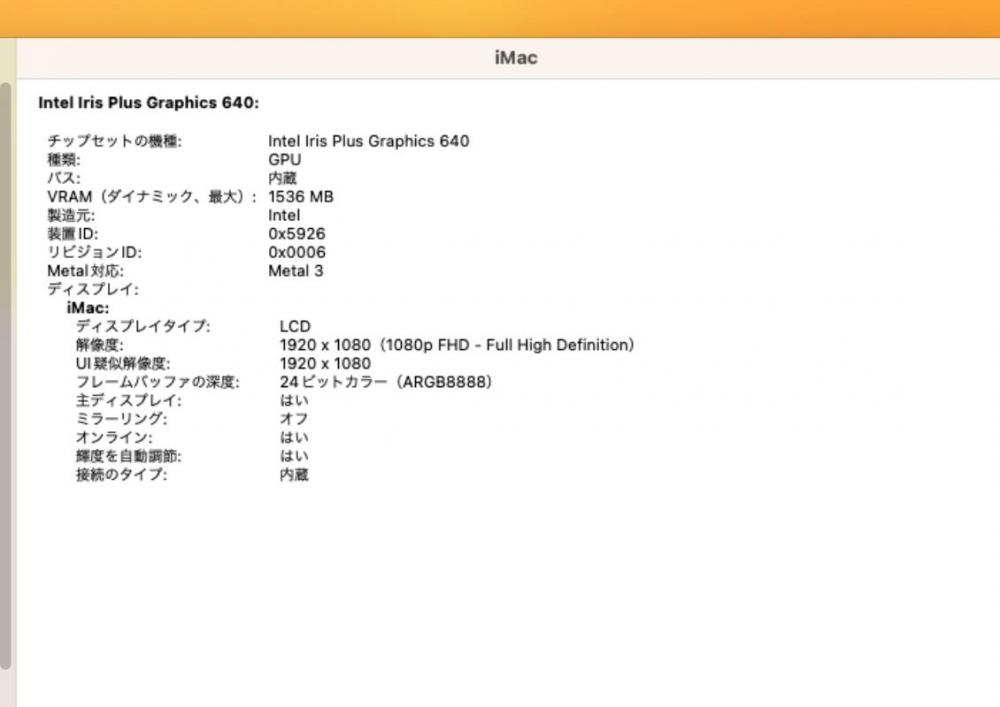
Task: Select the 内蔵 value for バス
Action: [283, 178]
